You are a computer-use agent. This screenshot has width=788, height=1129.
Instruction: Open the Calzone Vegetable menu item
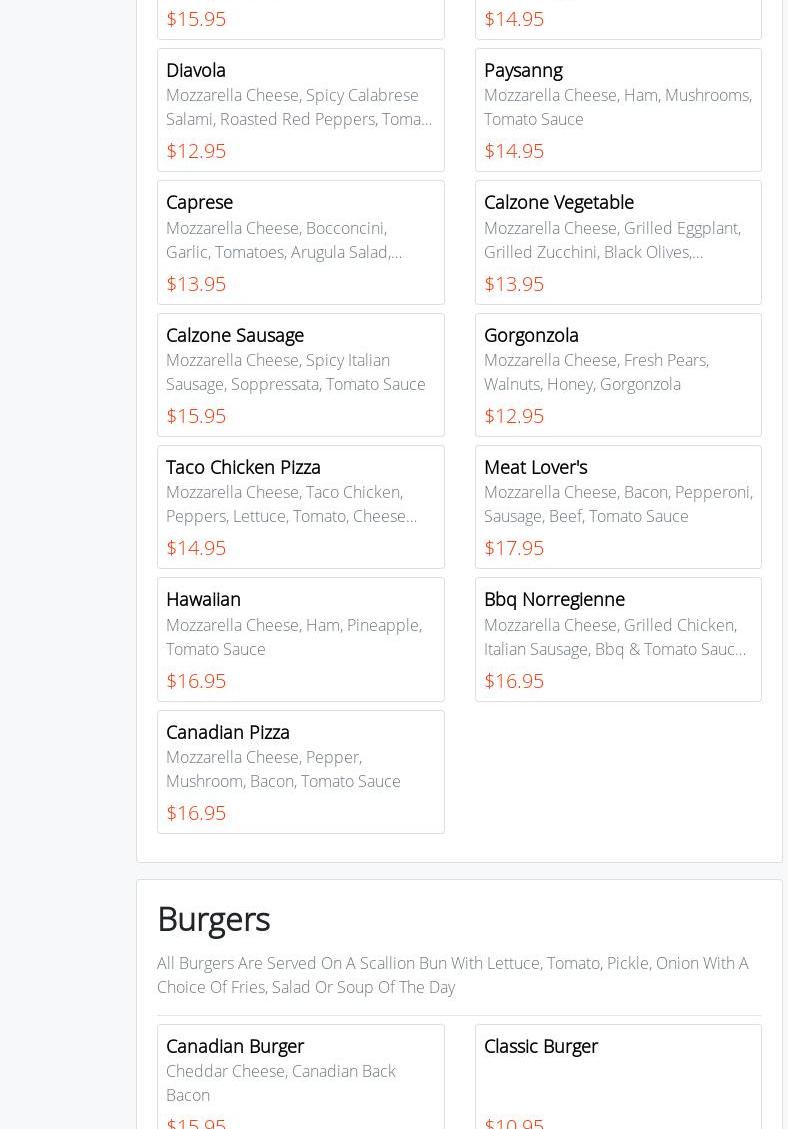pos(618,242)
